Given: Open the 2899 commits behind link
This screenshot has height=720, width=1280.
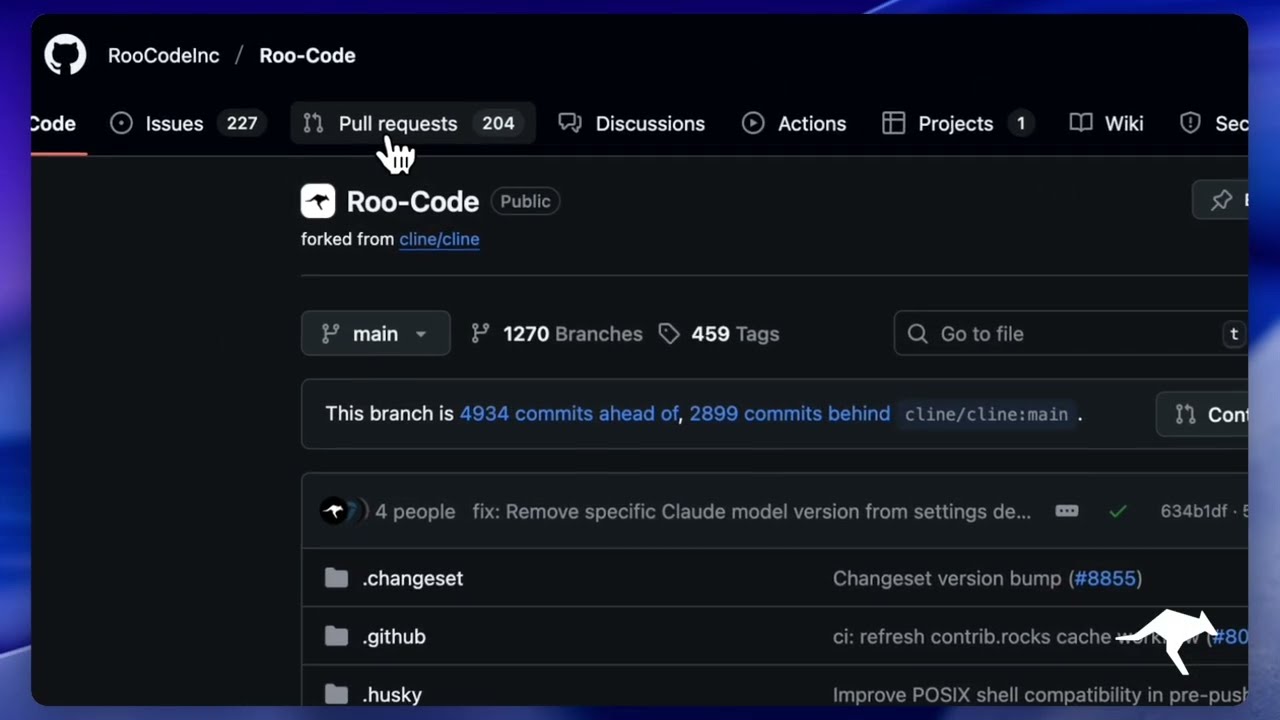Looking at the screenshot, I should (789, 414).
